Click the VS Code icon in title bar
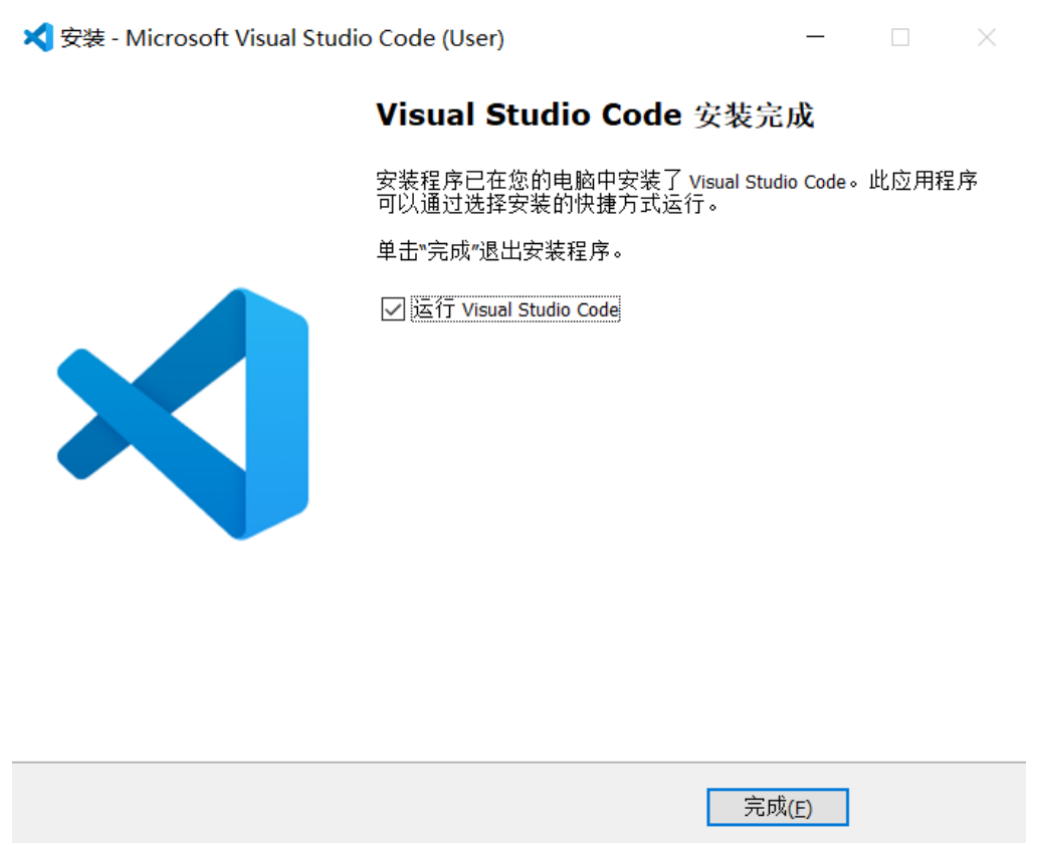This screenshot has width=1041, height=845. pyautogui.click(x=38, y=37)
